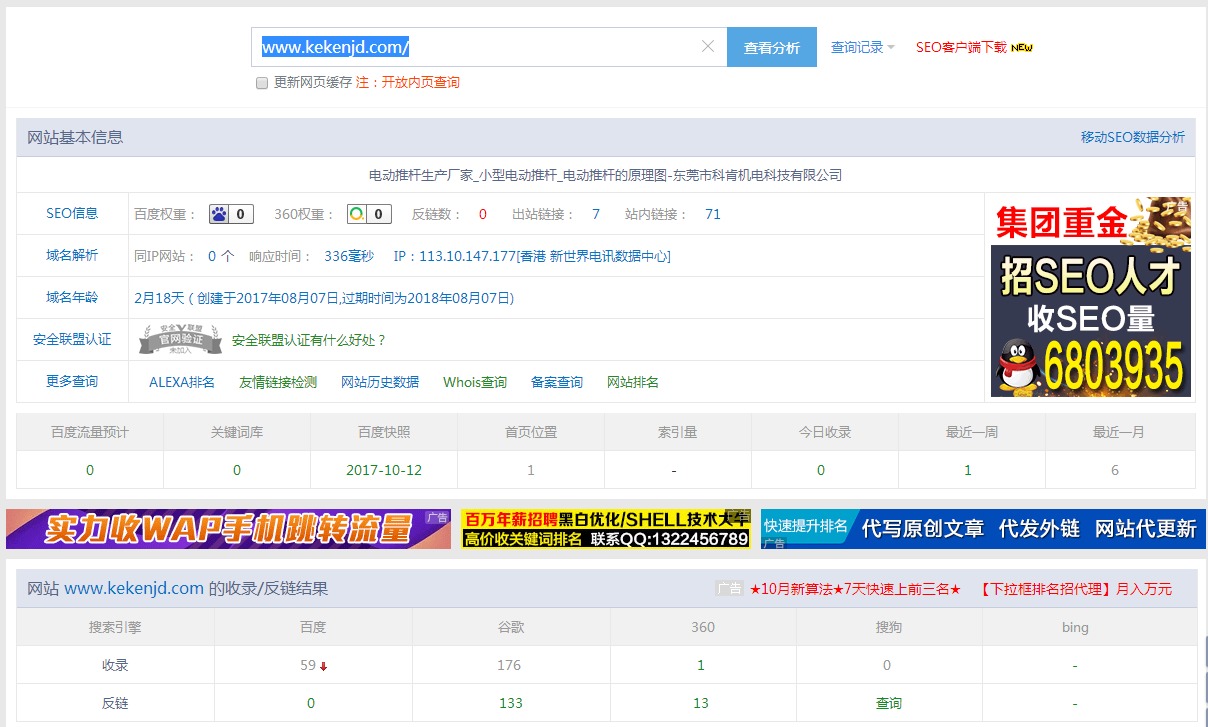Click www.kekenjd.com link in results header
The height and width of the screenshot is (727, 1208).
pos(134,589)
